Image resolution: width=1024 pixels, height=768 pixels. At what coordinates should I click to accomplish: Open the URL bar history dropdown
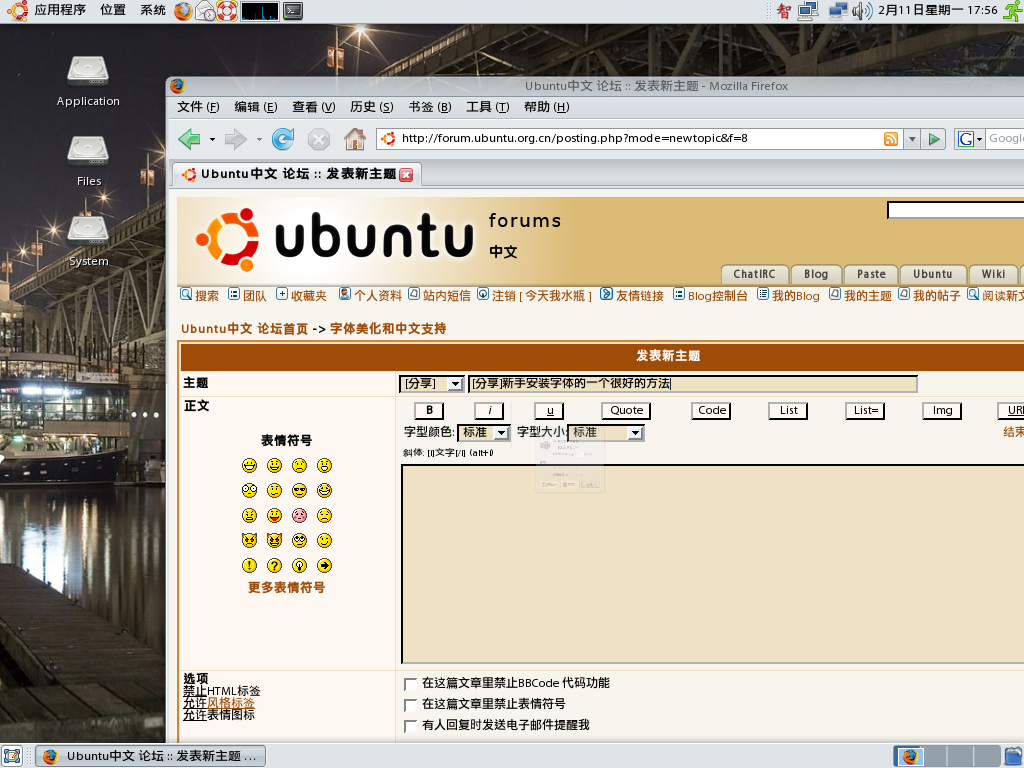click(912, 138)
